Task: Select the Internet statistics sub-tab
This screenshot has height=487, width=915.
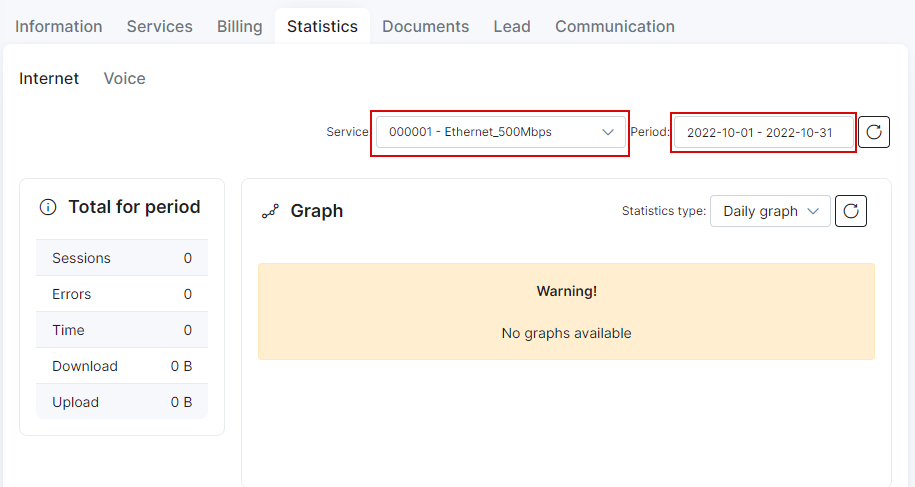Action: [x=49, y=78]
